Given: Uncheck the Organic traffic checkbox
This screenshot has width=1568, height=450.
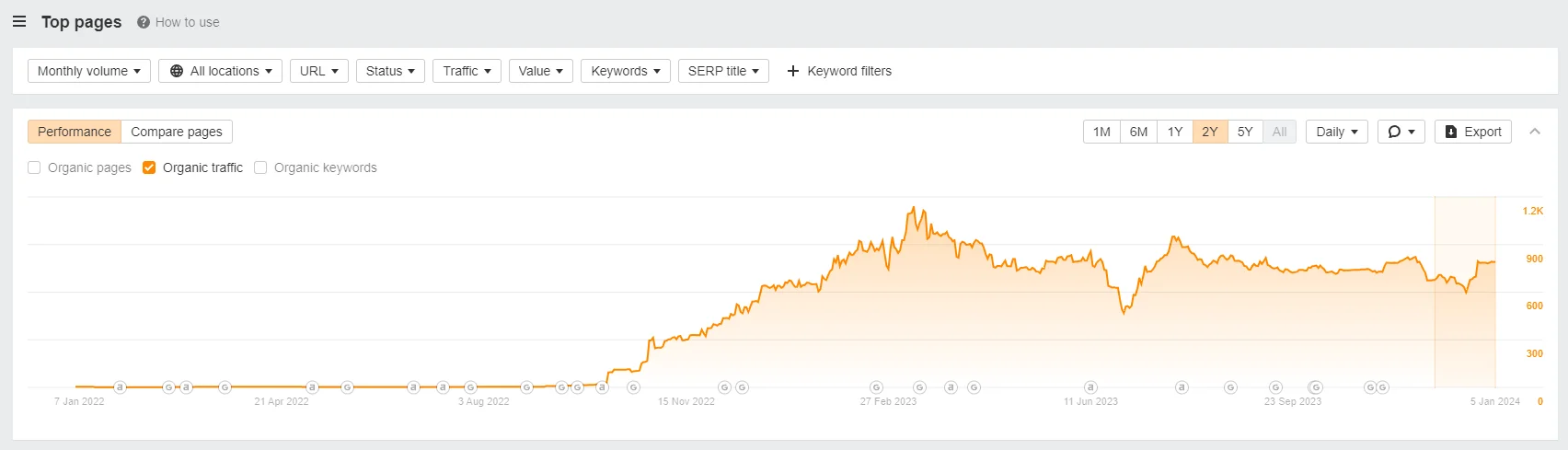Looking at the screenshot, I should tap(149, 167).
